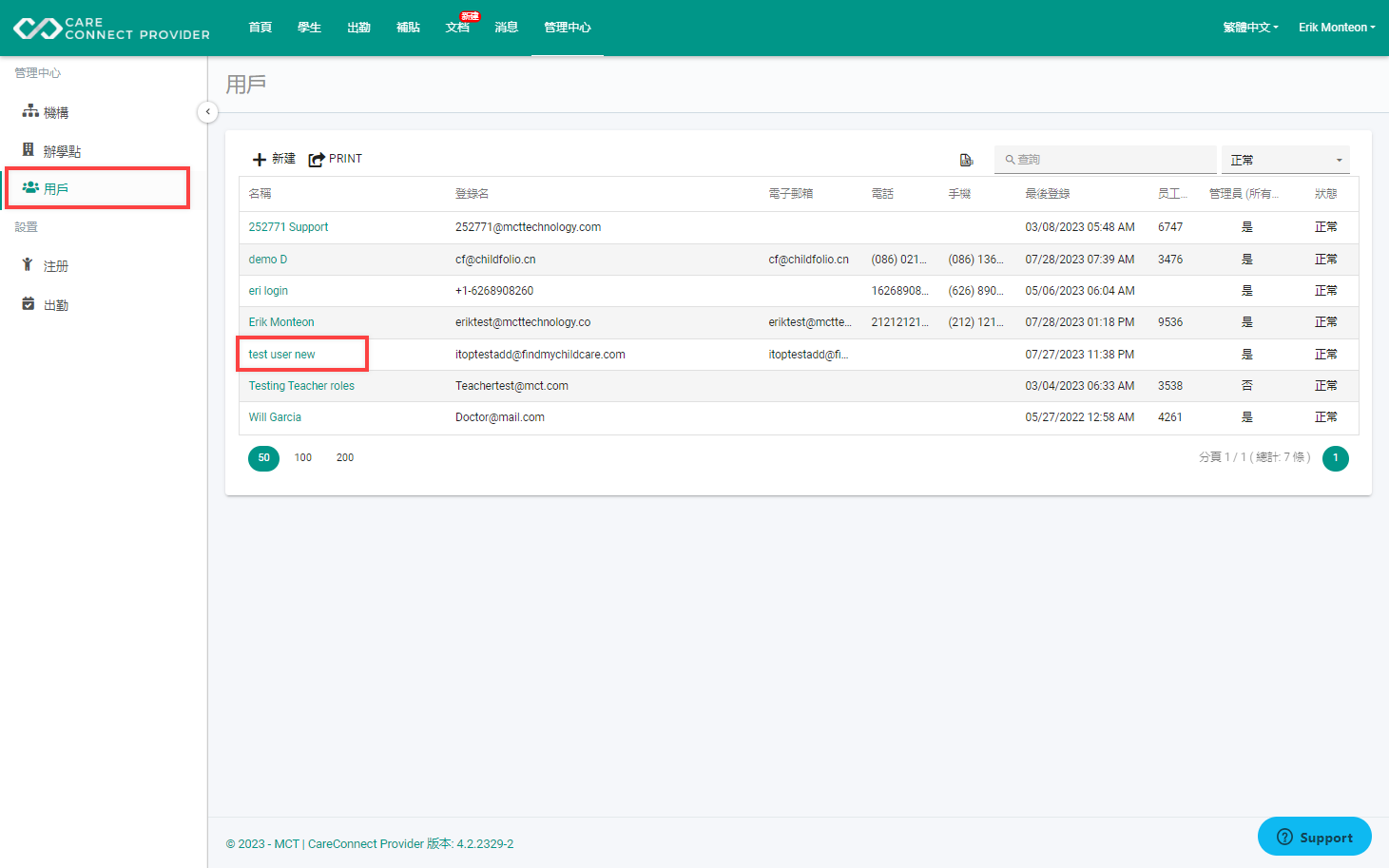Open user Will Garcia
Screen dimensions: 1389x868
coord(275,417)
